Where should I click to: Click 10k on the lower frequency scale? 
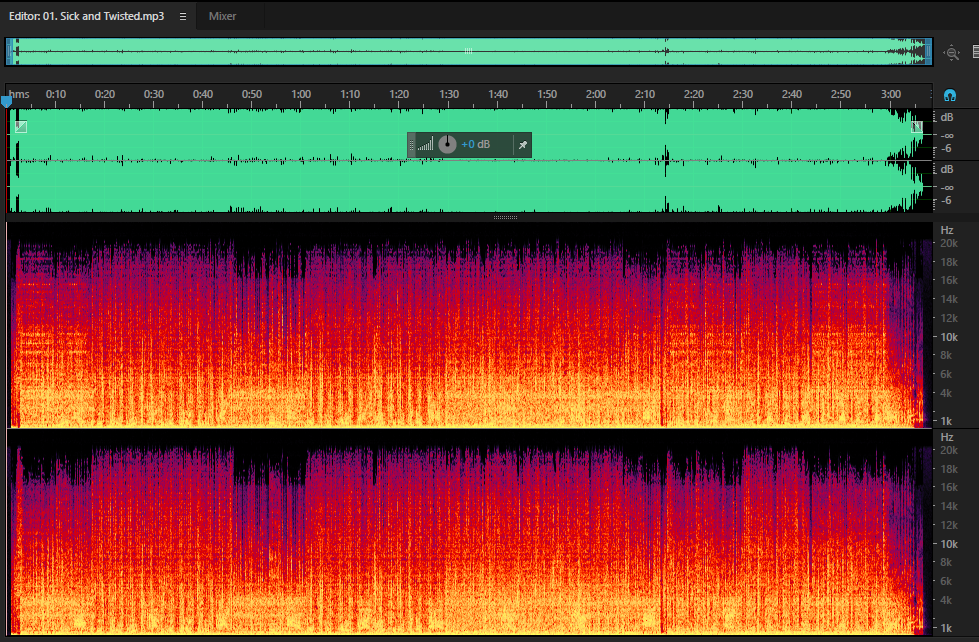(x=949, y=544)
